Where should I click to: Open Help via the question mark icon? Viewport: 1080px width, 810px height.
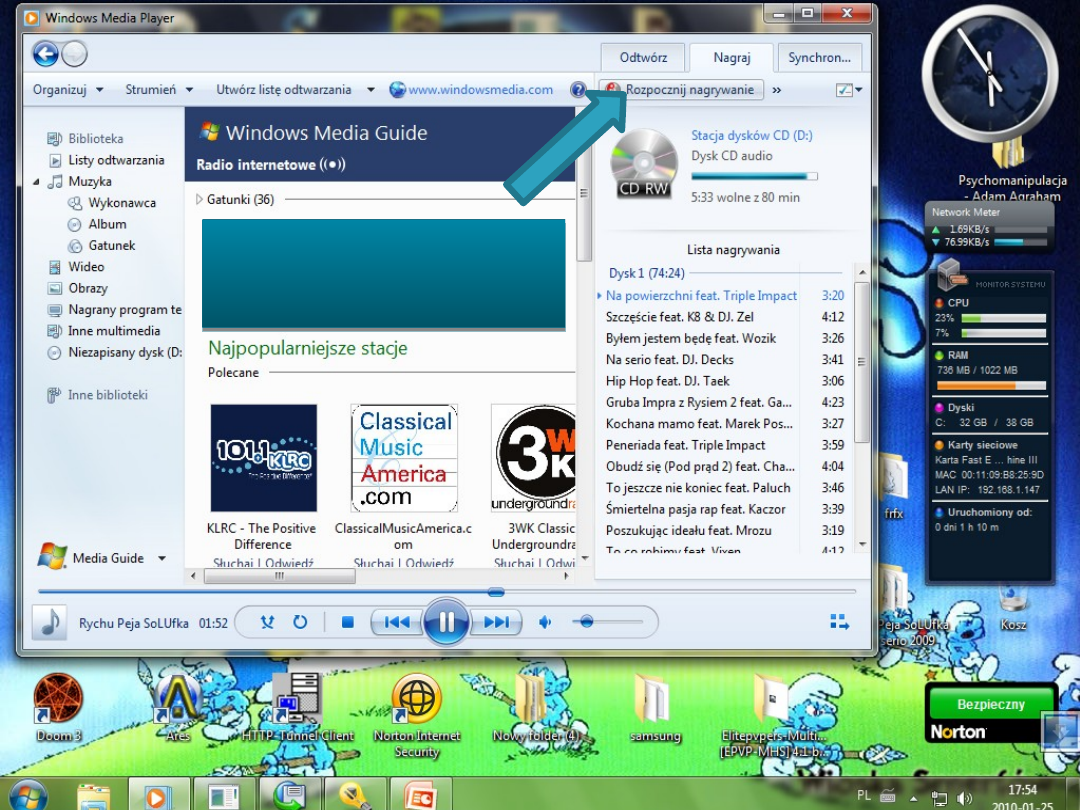[578, 89]
